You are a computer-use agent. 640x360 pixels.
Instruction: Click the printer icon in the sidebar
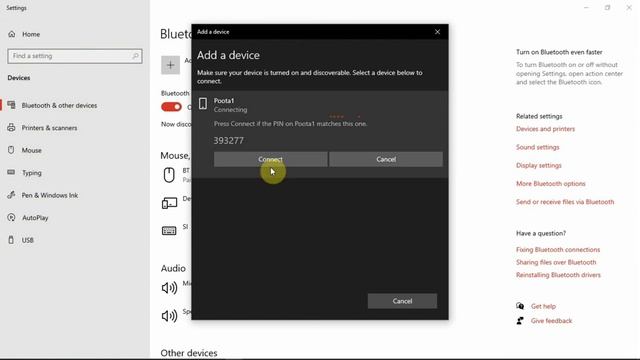point(11,127)
